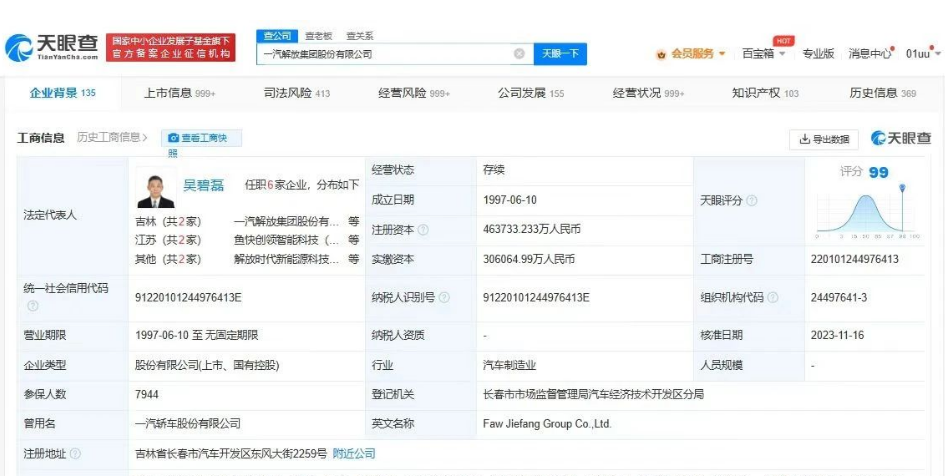Click the registered capital 463733.233万人民币
Screen dimensions: 945x476
click(532, 230)
